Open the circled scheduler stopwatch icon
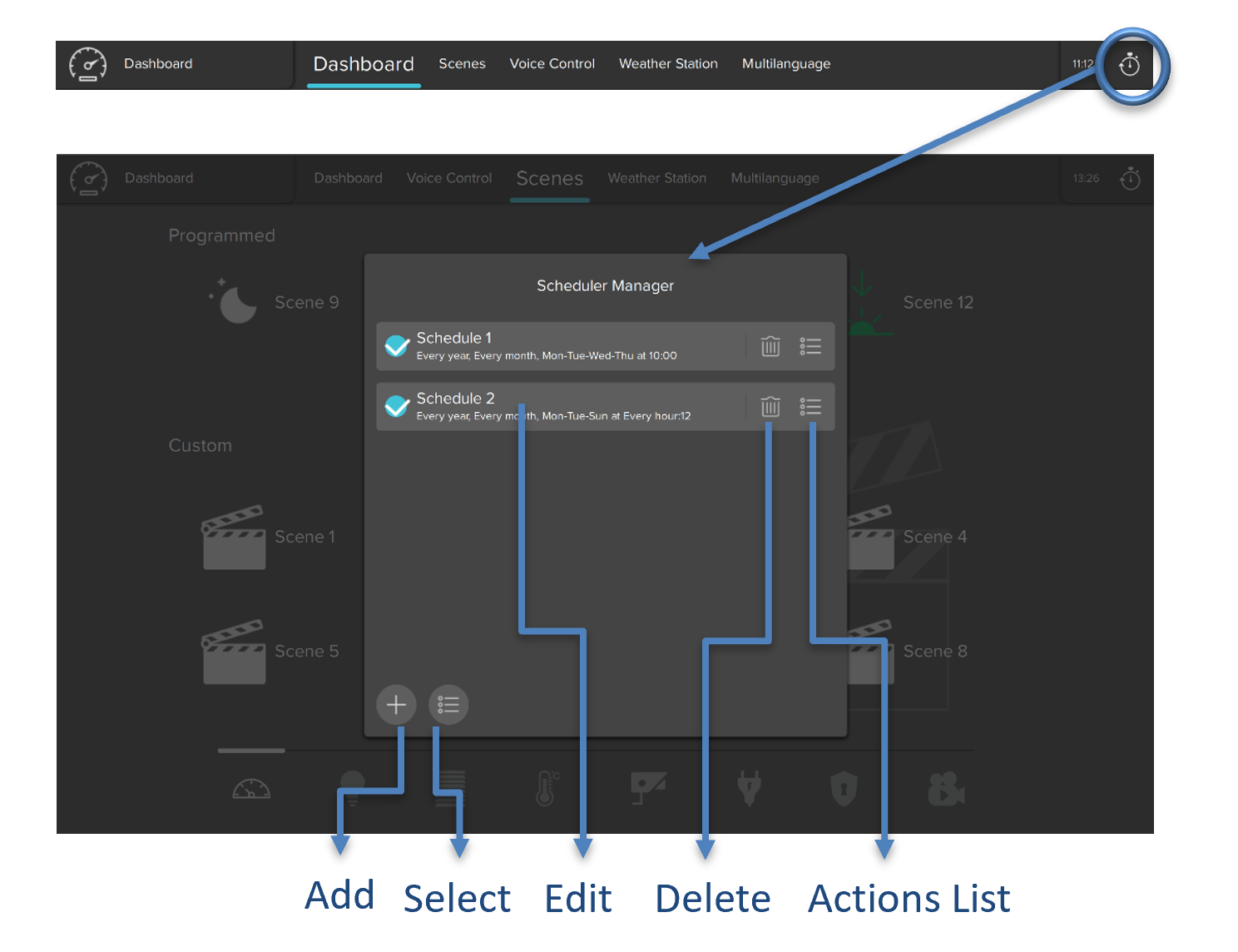The image size is (1238, 952). click(1129, 65)
